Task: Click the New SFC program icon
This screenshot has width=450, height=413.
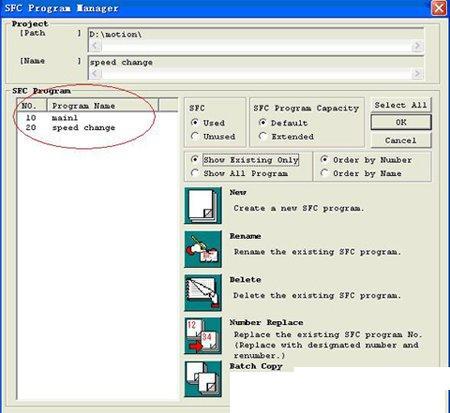Action: [203, 205]
